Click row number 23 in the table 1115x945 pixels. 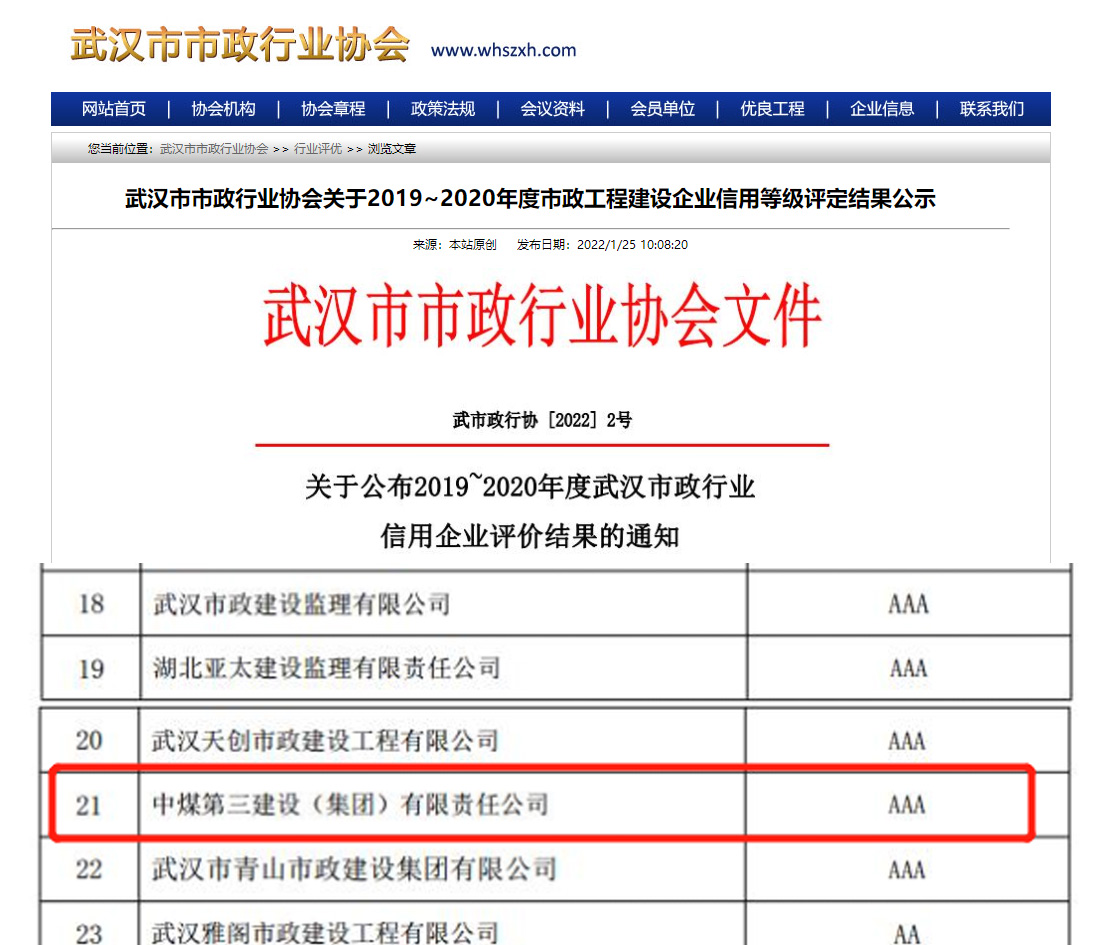click(x=89, y=934)
